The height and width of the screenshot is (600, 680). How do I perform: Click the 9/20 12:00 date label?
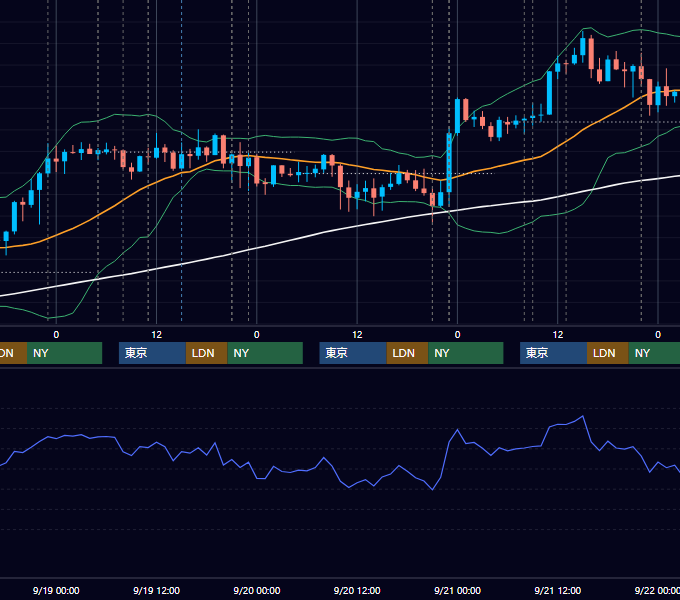[x=357, y=590]
